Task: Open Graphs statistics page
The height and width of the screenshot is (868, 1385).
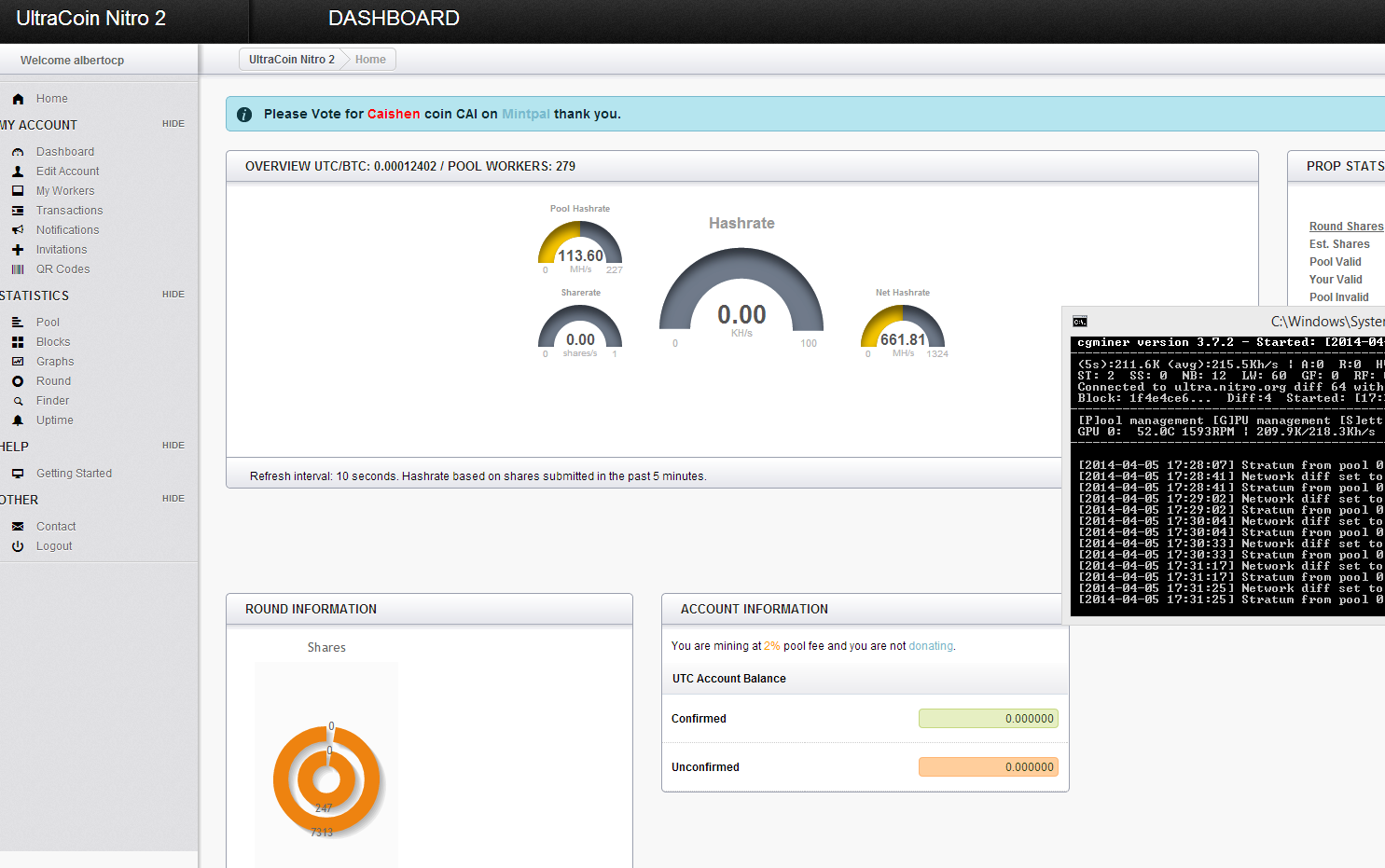Action: tap(55, 362)
